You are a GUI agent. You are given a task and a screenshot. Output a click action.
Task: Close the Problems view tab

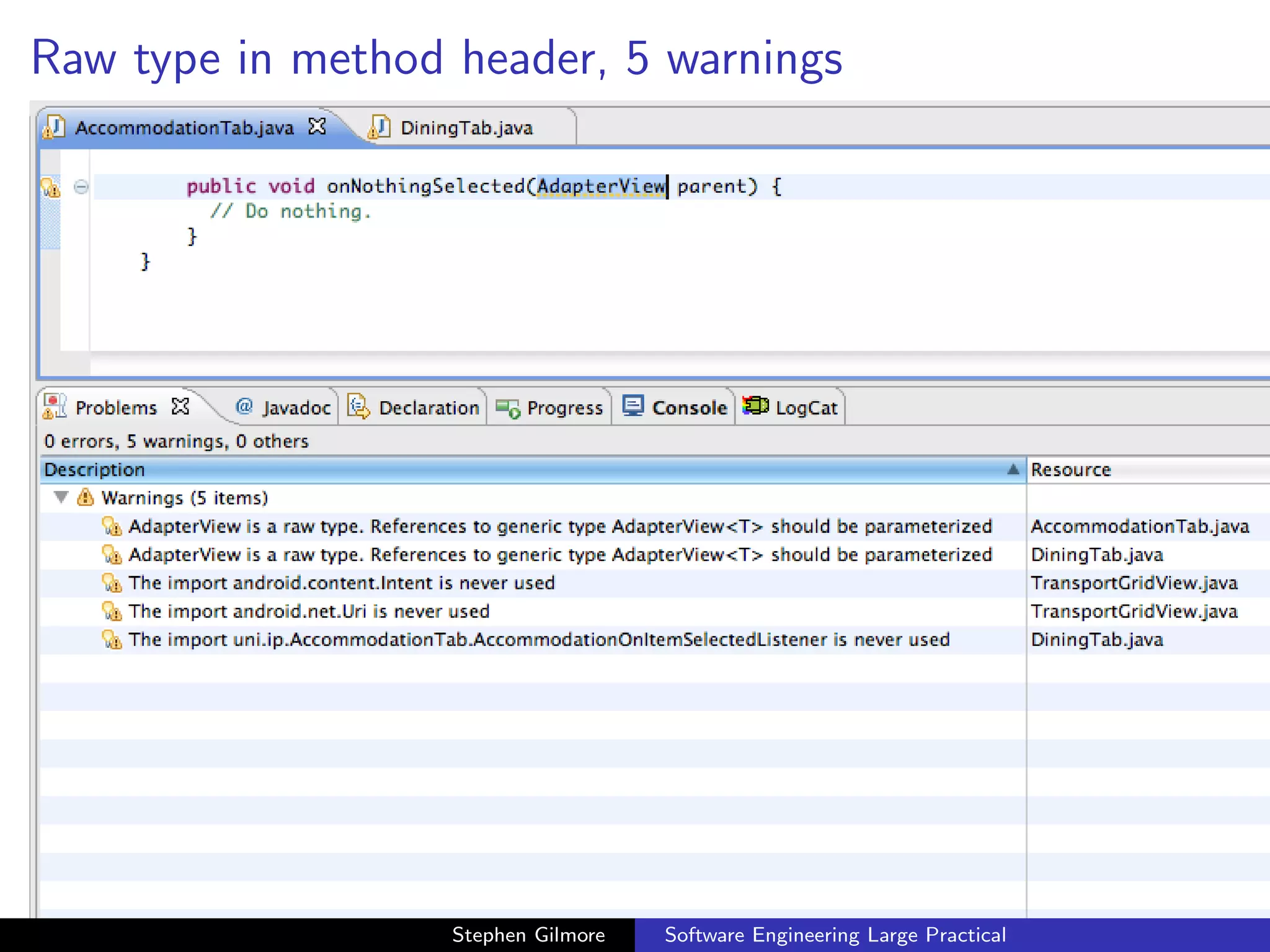click(180, 407)
